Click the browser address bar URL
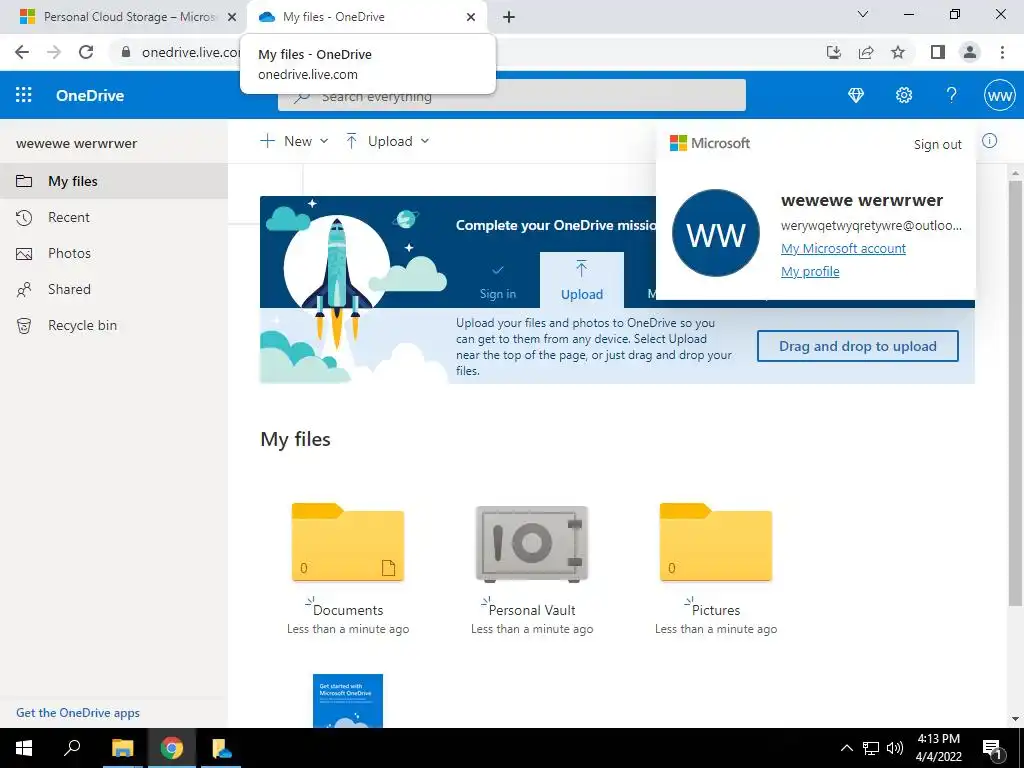Viewport: 1024px width, 768px height. [191, 52]
